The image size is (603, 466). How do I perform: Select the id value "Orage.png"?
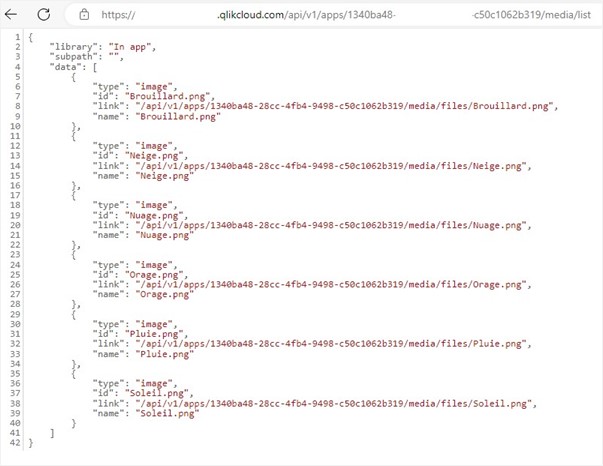[154, 275]
